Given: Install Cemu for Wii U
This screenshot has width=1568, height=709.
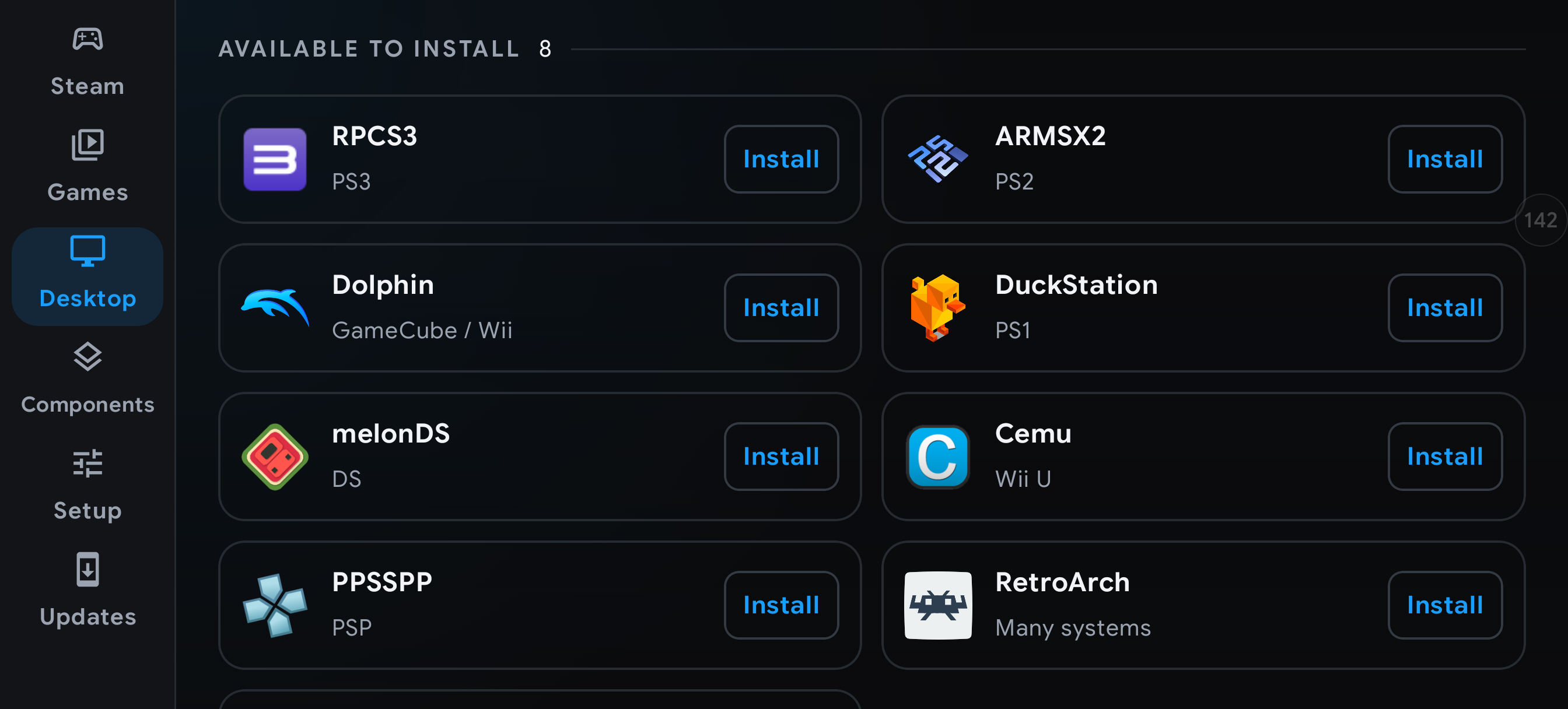Looking at the screenshot, I should point(1444,457).
